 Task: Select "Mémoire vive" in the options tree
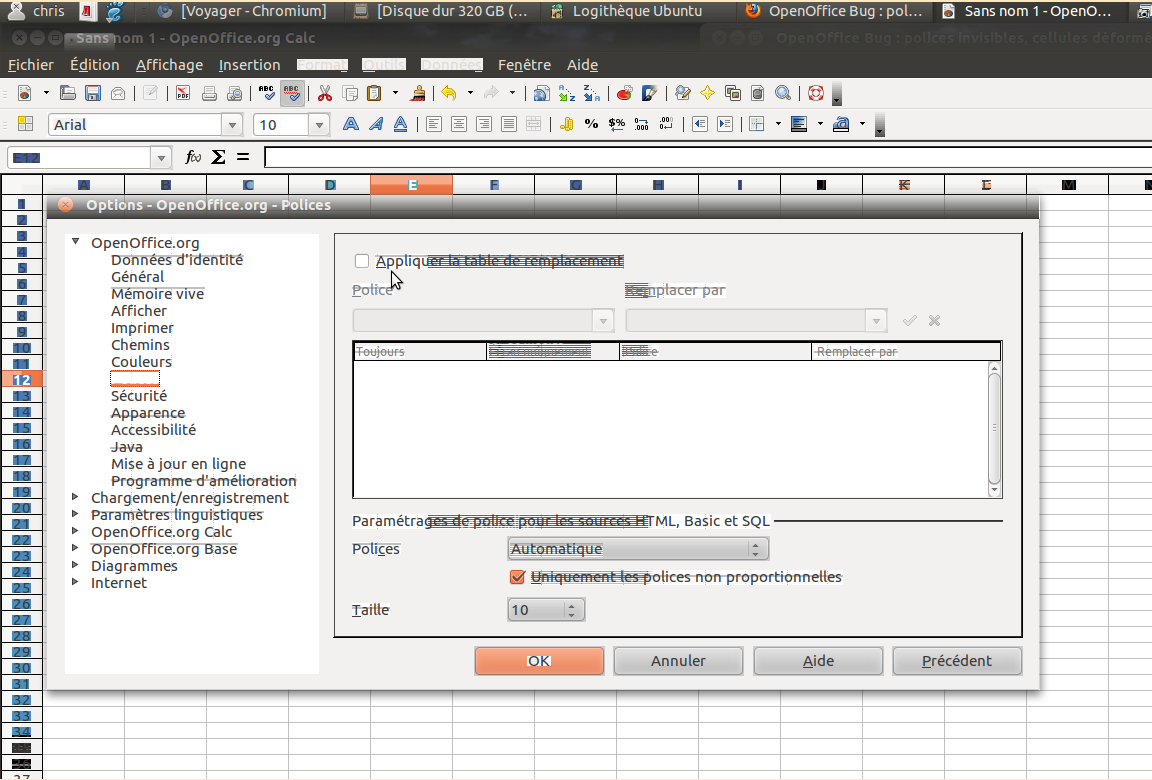(157, 294)
